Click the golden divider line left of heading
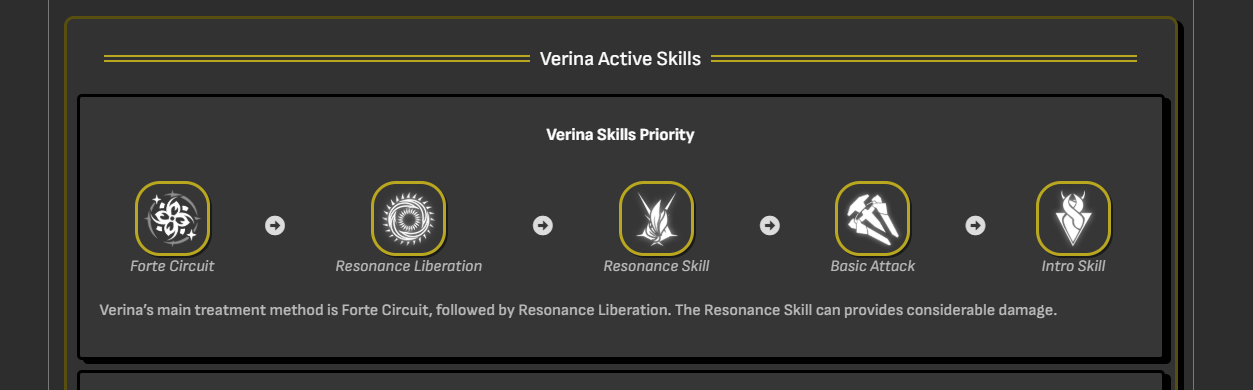The image size is (1253, 390). coord(317,58)
